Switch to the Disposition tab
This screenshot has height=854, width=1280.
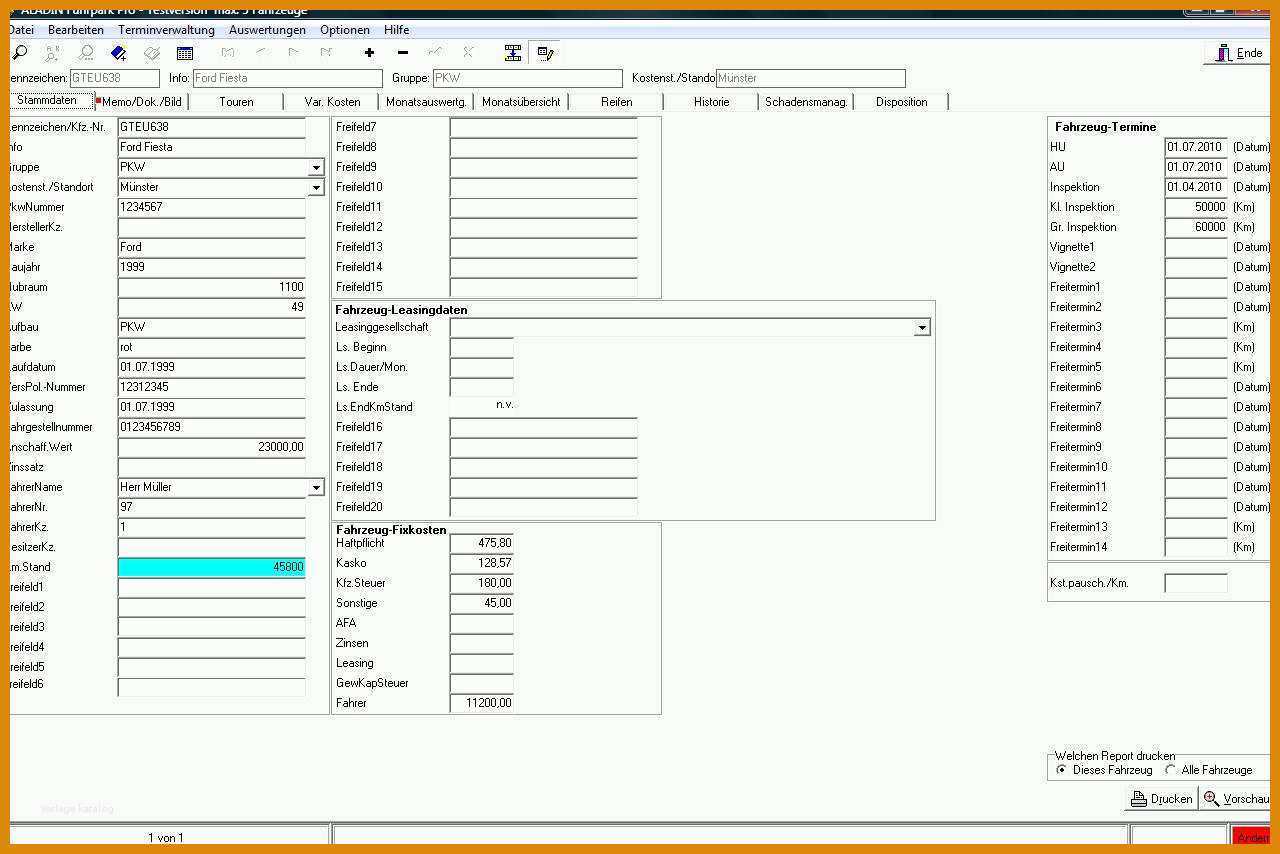coord(902,102)
